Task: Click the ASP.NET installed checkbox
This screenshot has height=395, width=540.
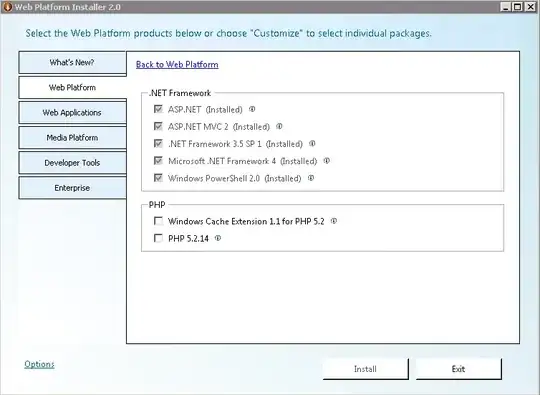Action: [x=158, y=109]
